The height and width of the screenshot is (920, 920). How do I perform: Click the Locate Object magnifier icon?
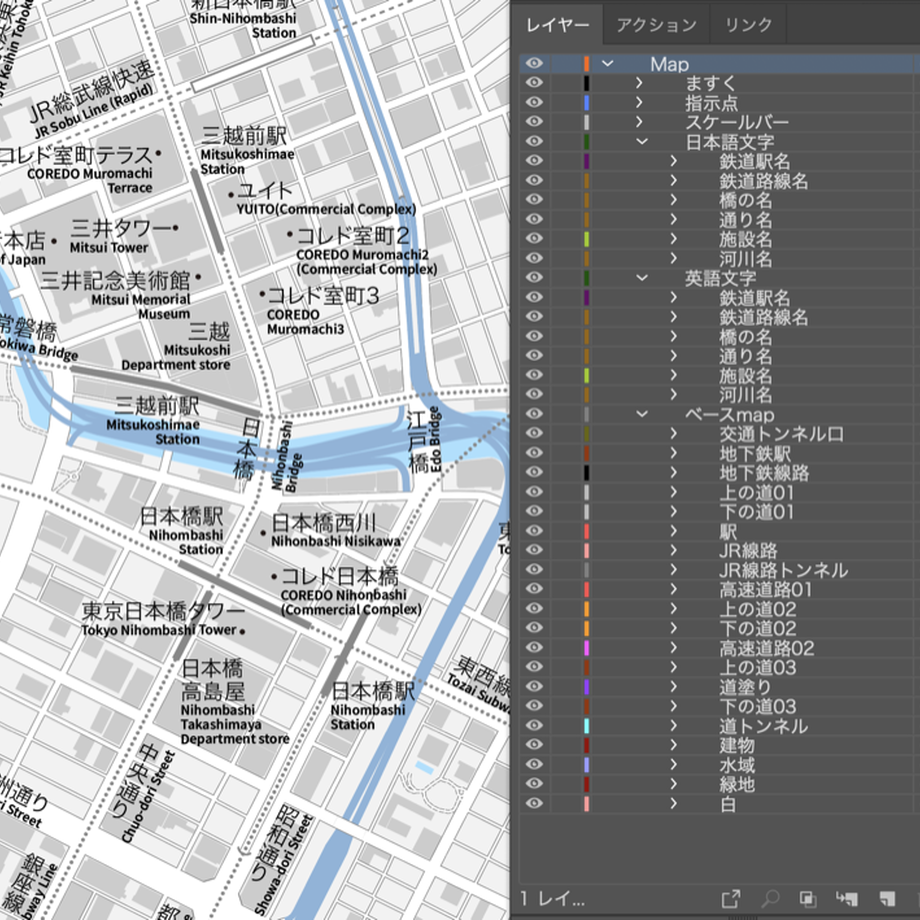pyautogui.click(x=770, y=898)
